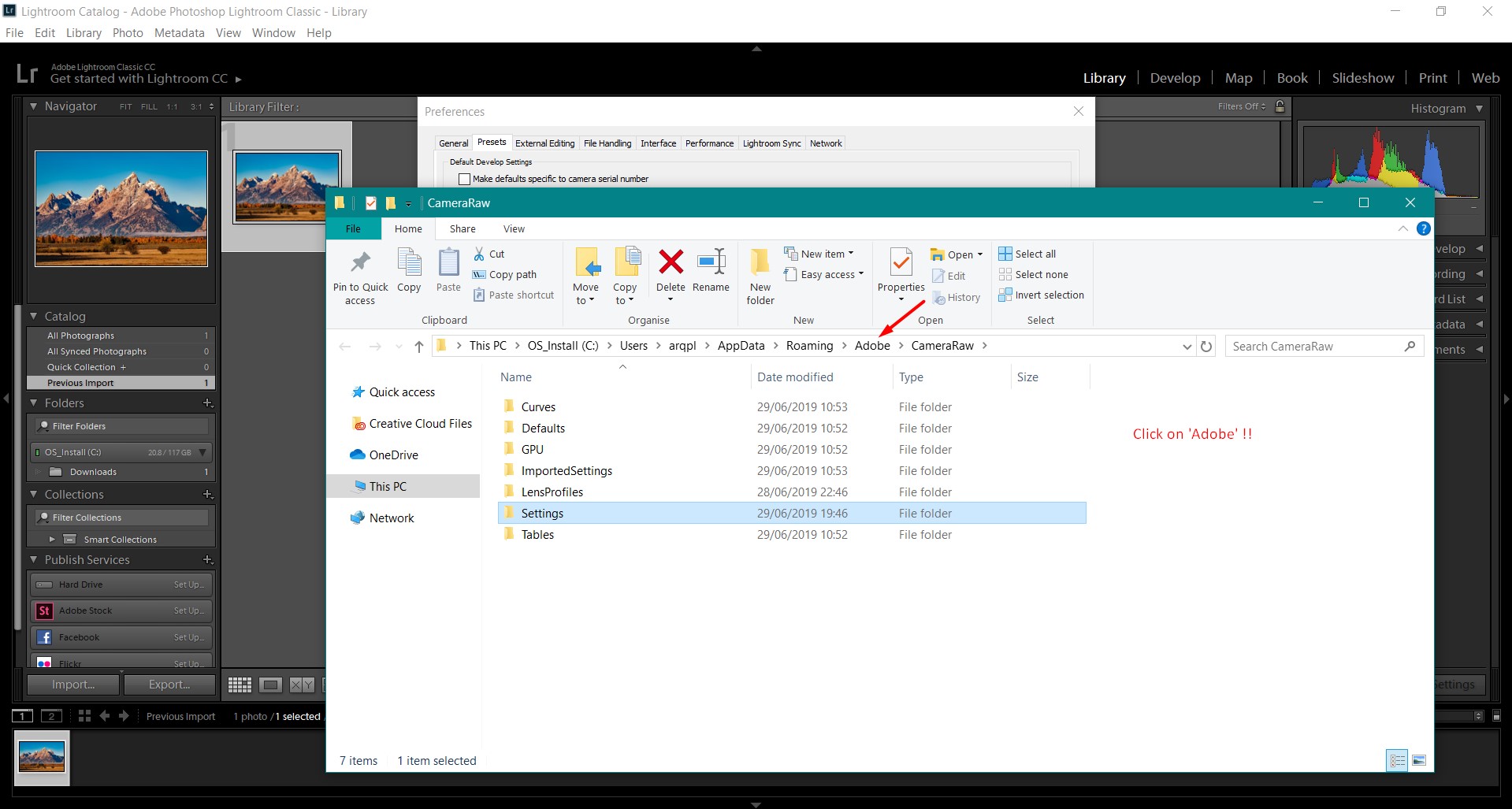This screenshot has height=809, width=1512.
Task: Click the Export button
Action: (169, 685)
